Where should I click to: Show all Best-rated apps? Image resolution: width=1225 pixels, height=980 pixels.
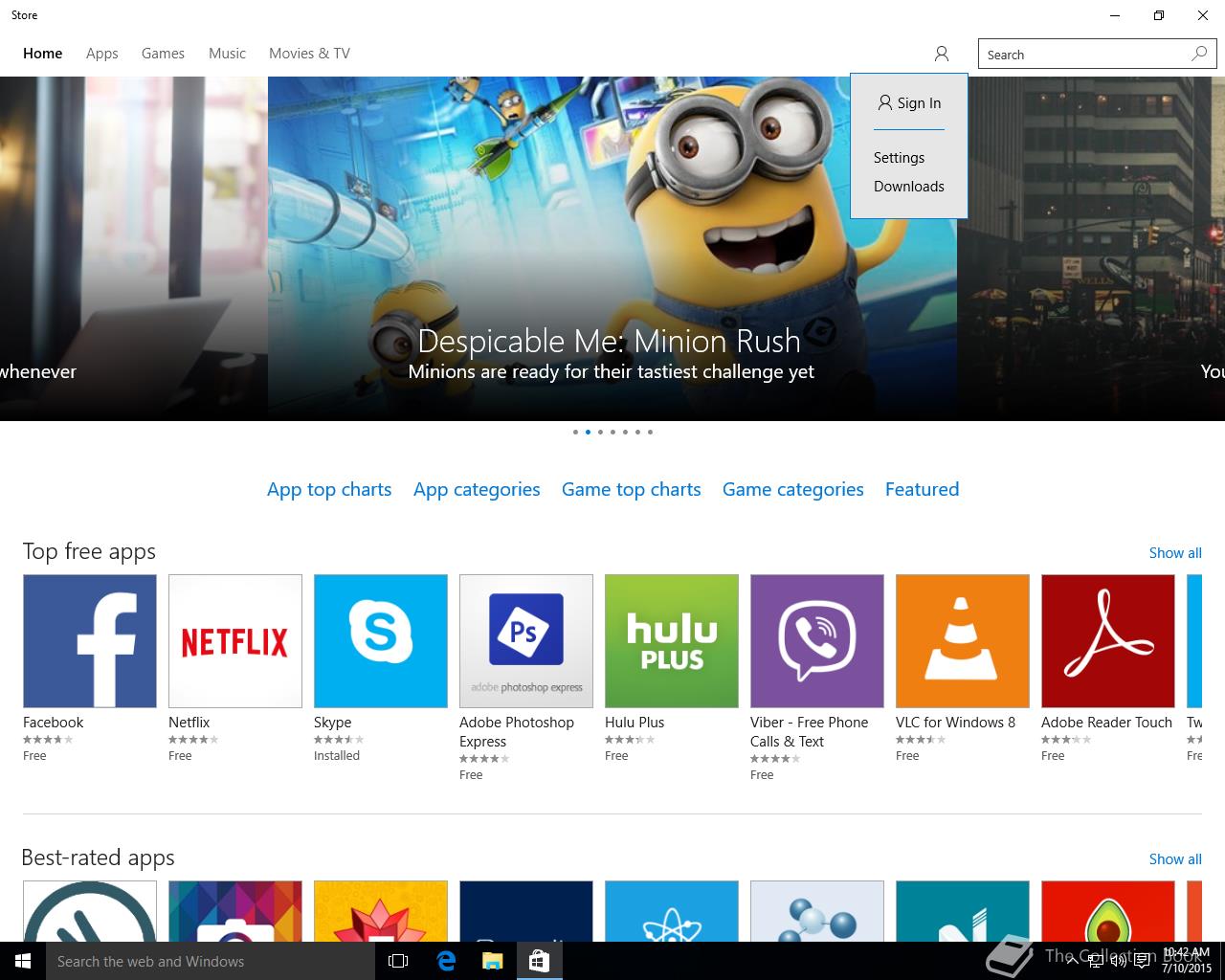[x=1175, y=859]
